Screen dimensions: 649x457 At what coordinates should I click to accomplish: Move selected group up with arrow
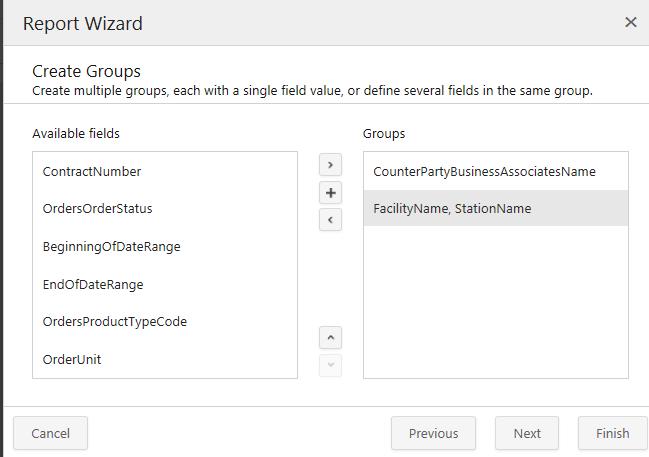pos(330,338)
